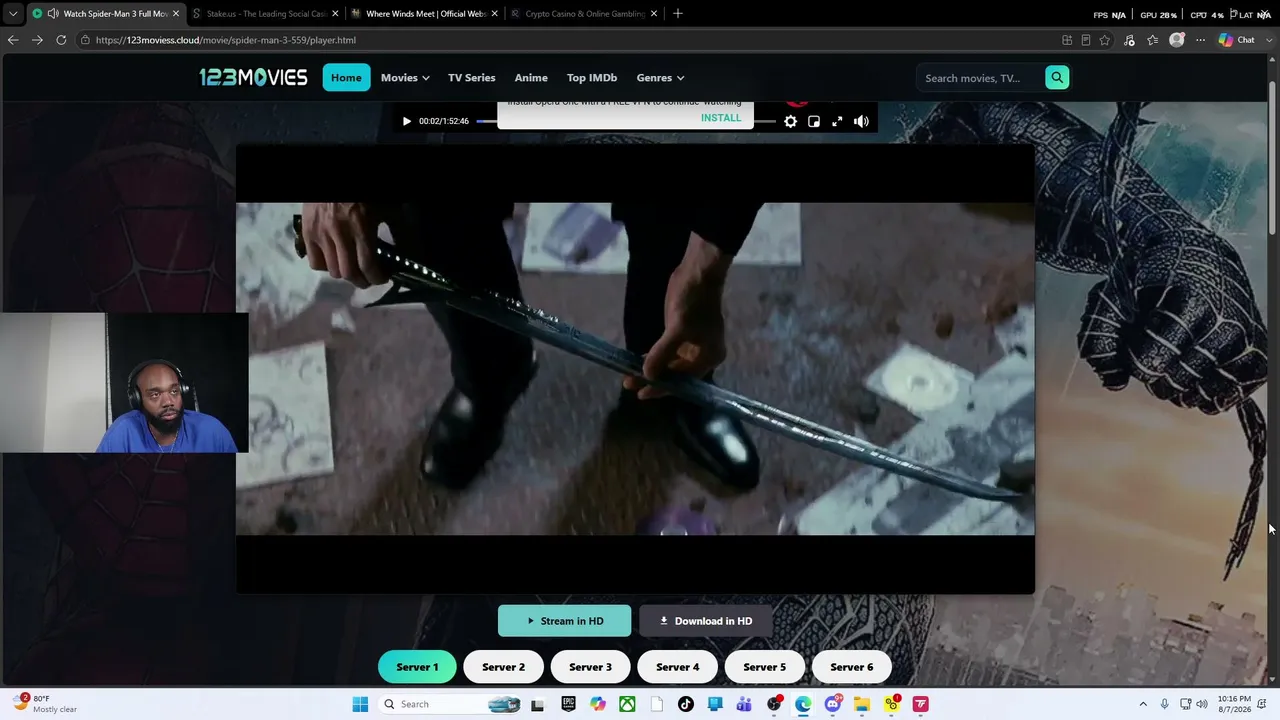
Task: Switch to Where Winds Meet tab
Action: 424,14
